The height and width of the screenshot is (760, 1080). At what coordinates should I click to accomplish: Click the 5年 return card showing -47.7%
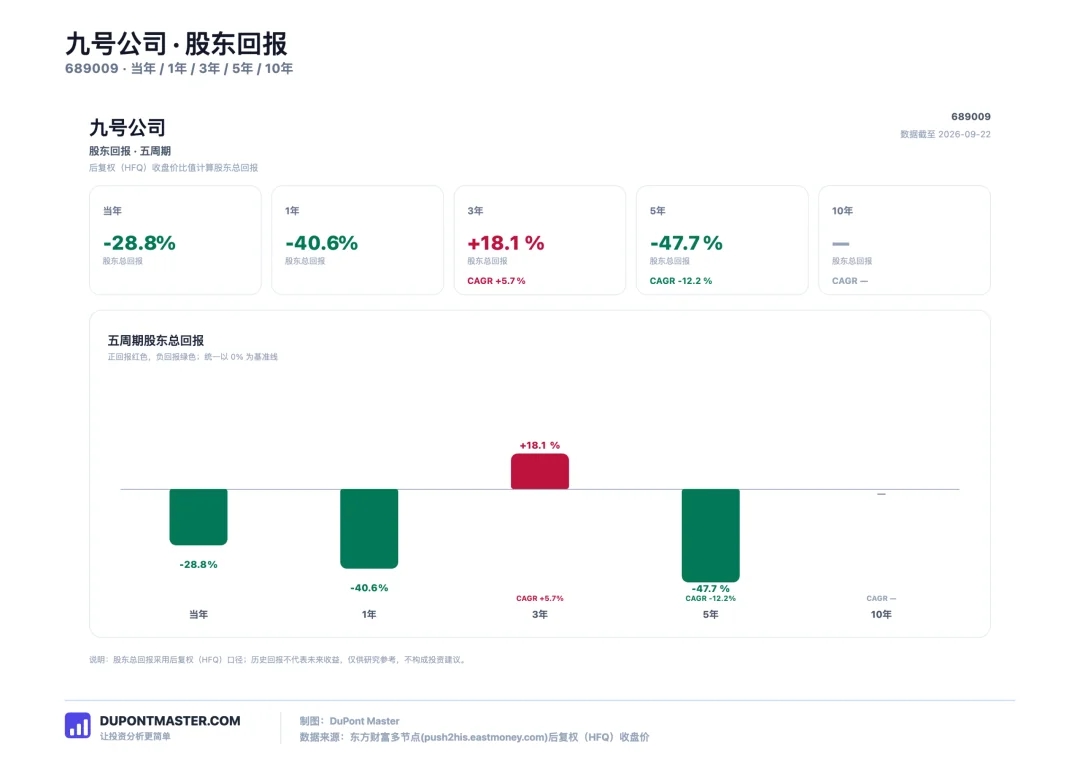coord(722,240)
